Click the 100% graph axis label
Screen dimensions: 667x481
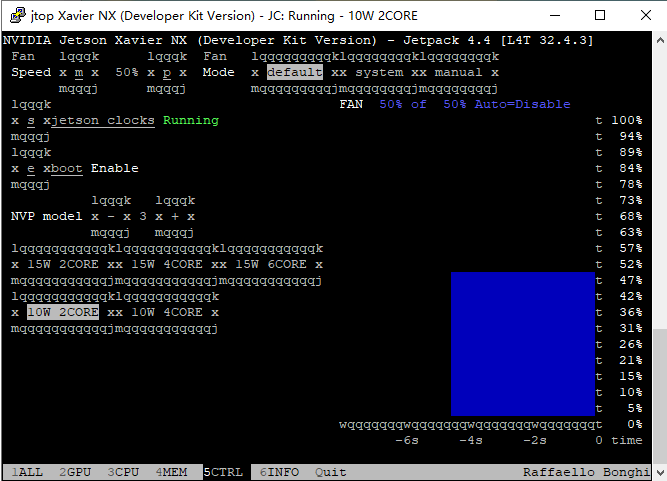[x=627, y=120]
